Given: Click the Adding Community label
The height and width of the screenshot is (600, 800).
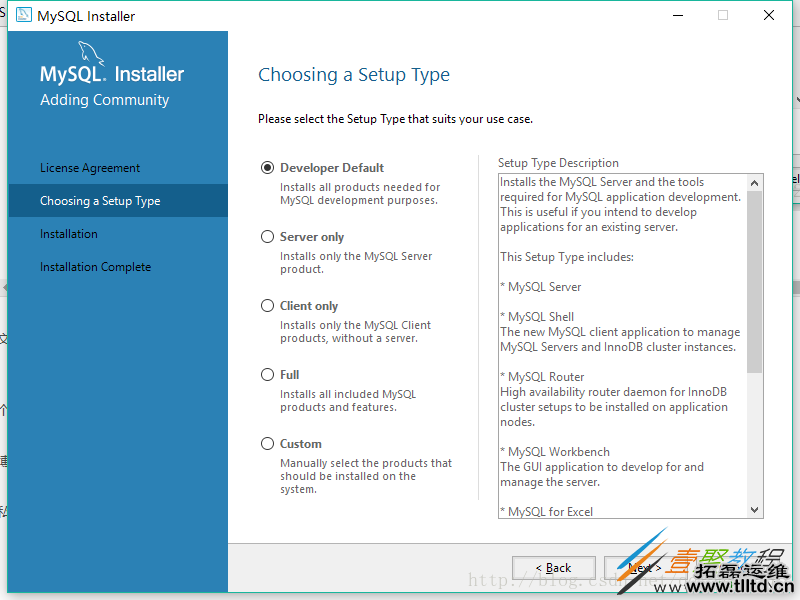Looking at the screenshot, I should pos(104,99).
